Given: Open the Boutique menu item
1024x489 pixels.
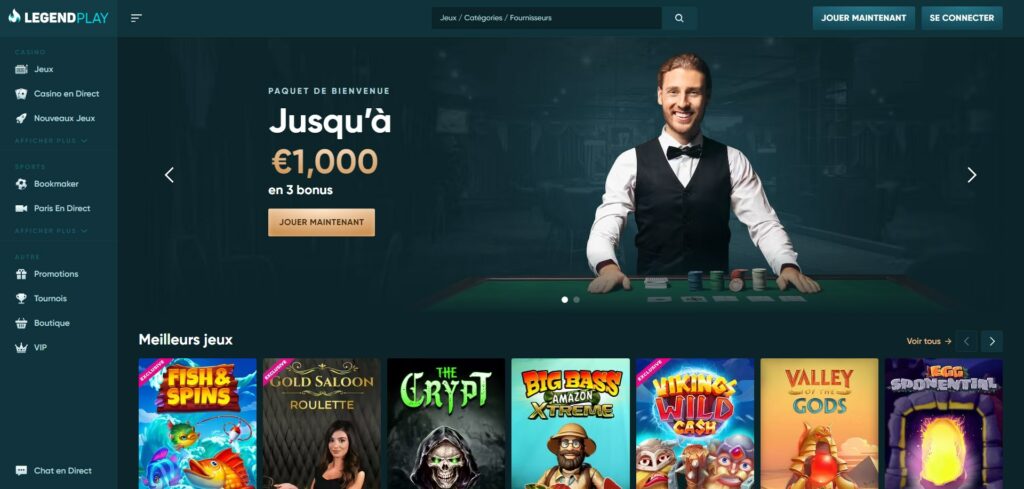Looking at the screenshot, I should 42,323.
